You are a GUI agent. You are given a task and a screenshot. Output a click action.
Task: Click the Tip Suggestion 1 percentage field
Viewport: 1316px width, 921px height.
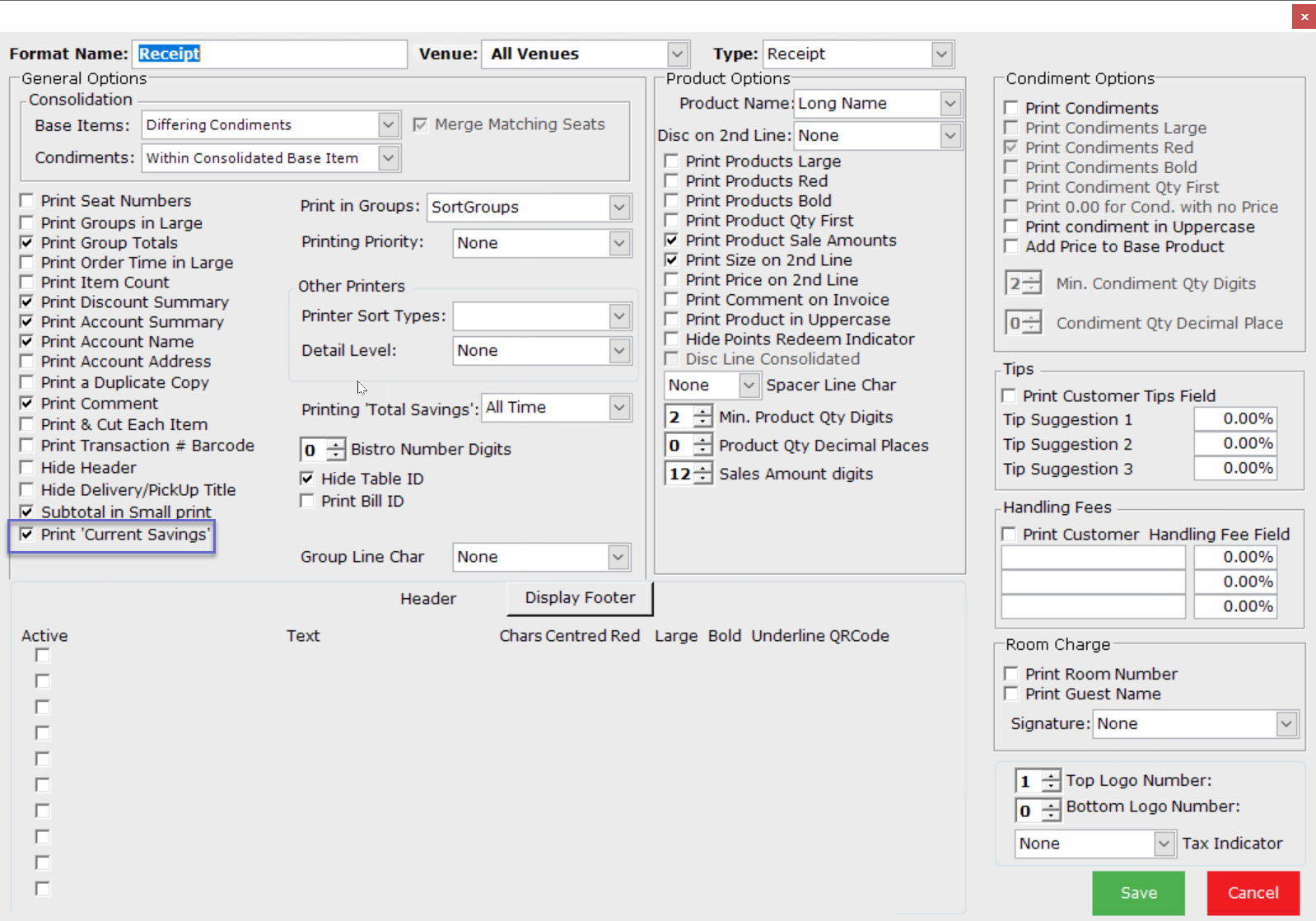click(x=1234, y=419)
